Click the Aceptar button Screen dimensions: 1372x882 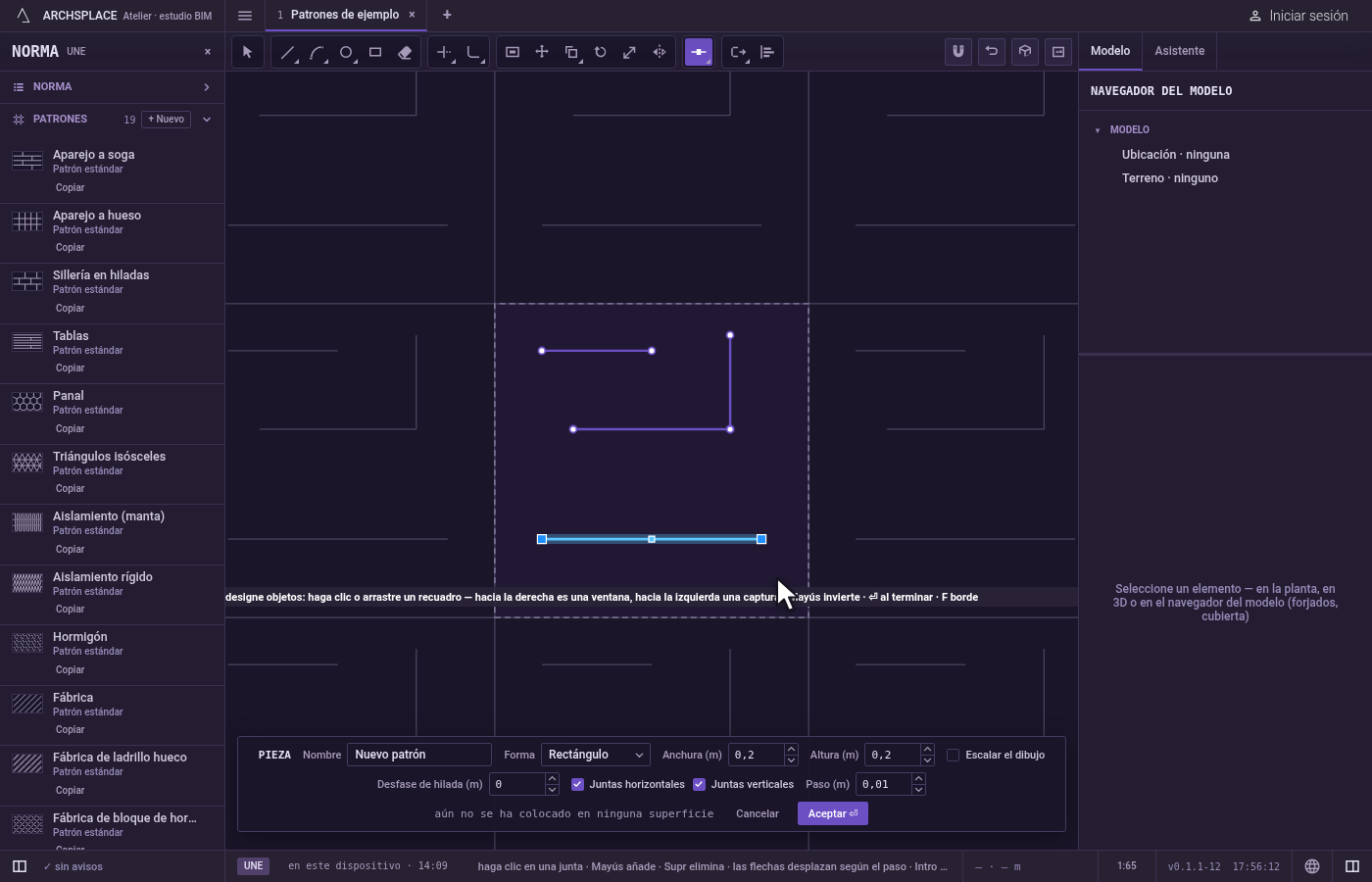pyautogui.click(x=833, y=813)
